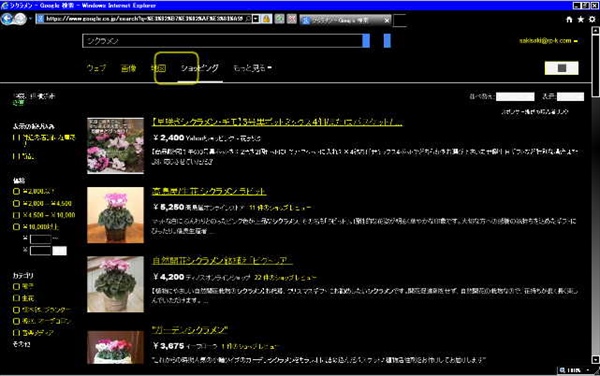Viewport: 600px width, 376px height.
Task: Click the ¥2,400 mixed cyclamen thumbnail
Action: [116, 146]
